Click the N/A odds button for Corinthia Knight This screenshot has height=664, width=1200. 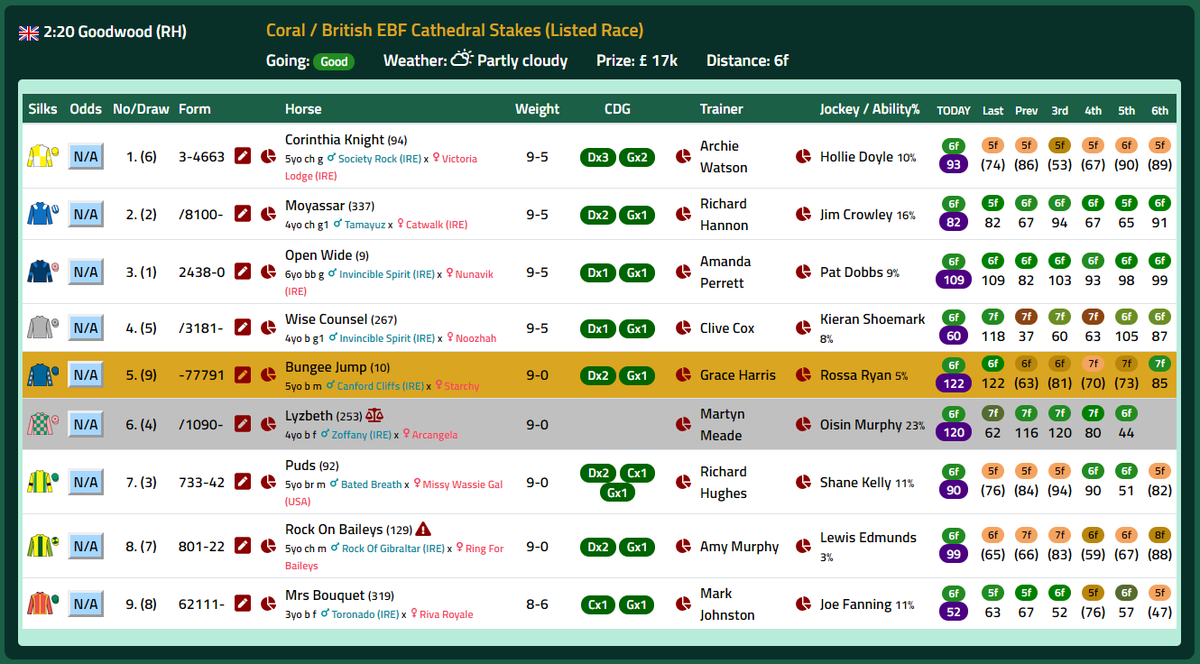pyautogui.click(x=86, y=156)
